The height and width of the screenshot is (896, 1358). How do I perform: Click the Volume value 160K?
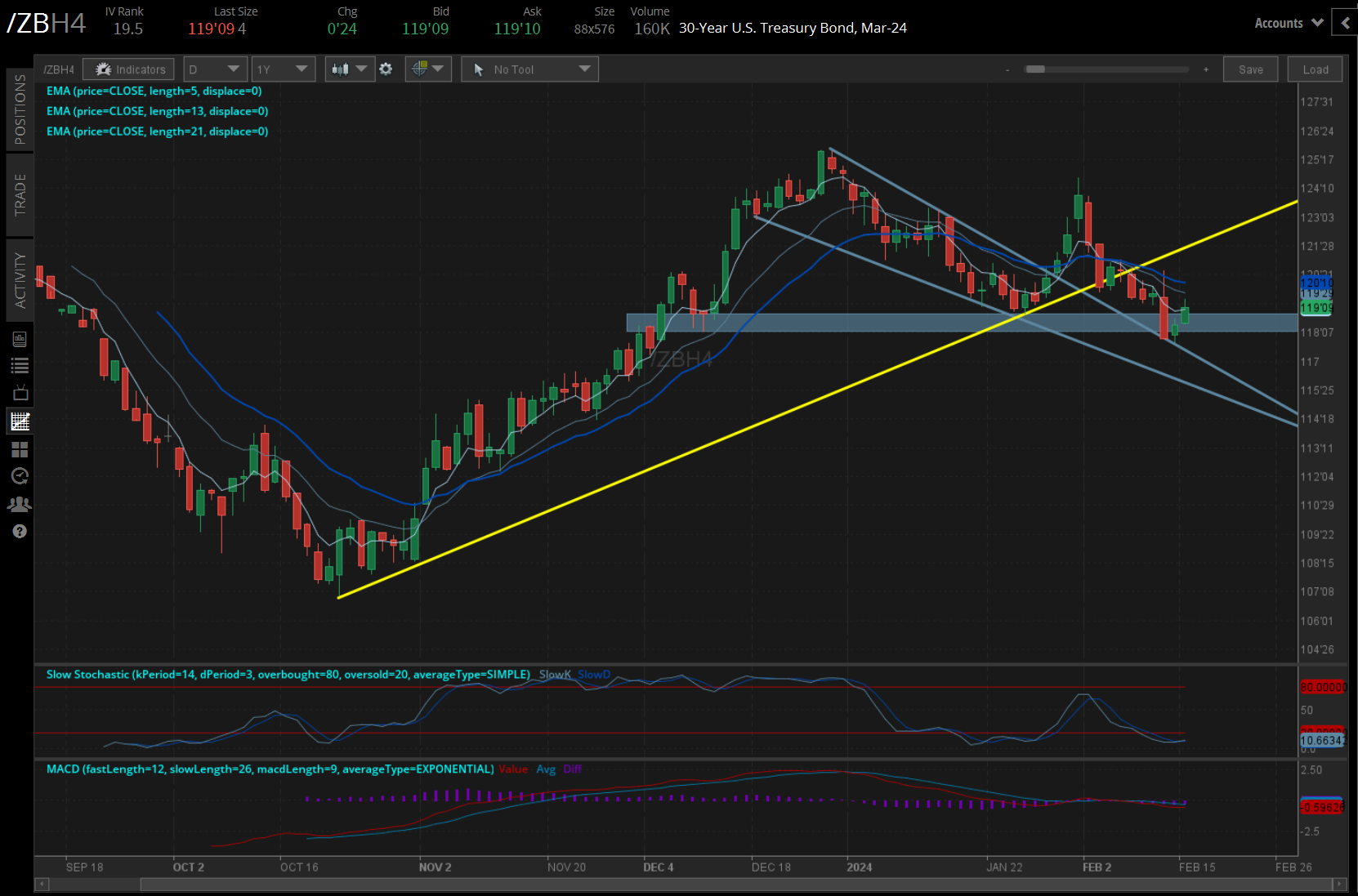pyautogui.click(x=652, y=29)
